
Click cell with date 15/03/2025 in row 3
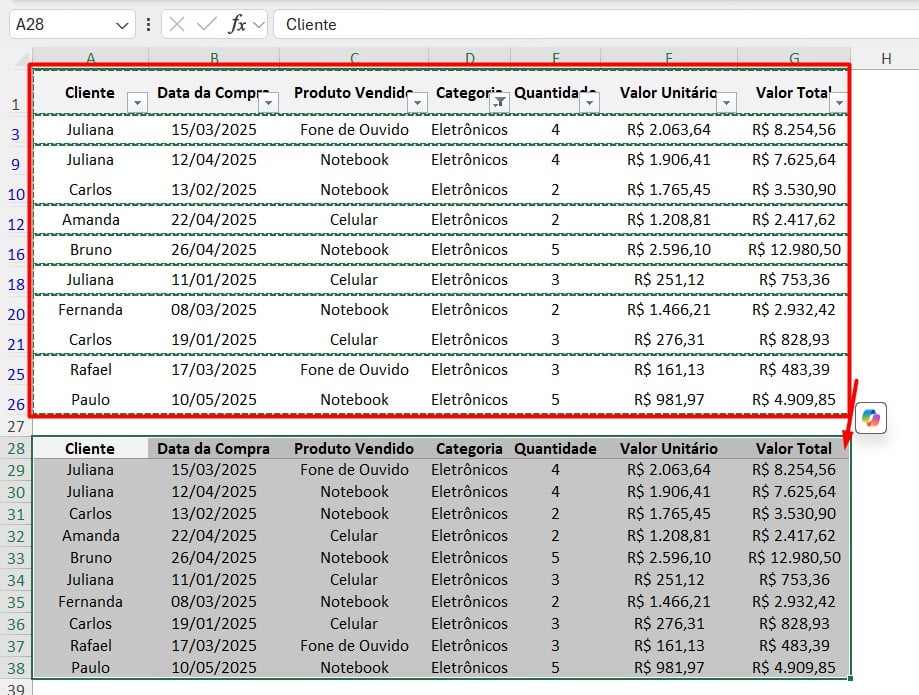pyautogui.click(x=213, y=130)
